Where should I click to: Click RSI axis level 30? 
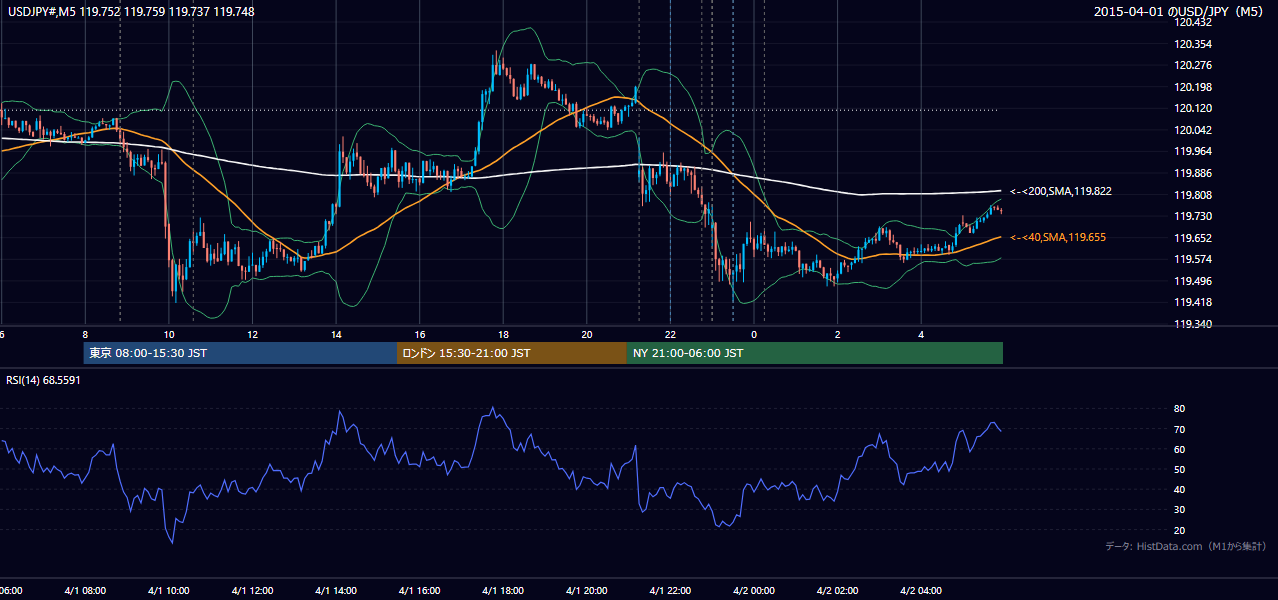pos(1180,510)
